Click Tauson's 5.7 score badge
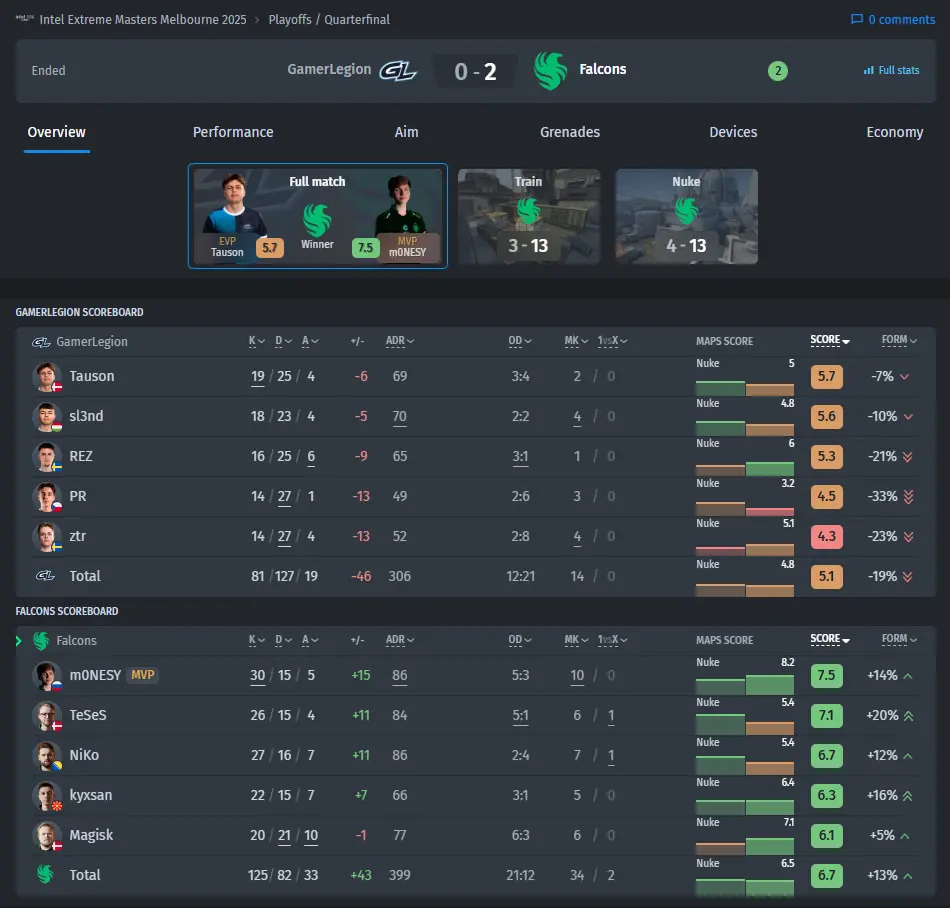The width and height of the screenshot is (950, 908). 826,376
